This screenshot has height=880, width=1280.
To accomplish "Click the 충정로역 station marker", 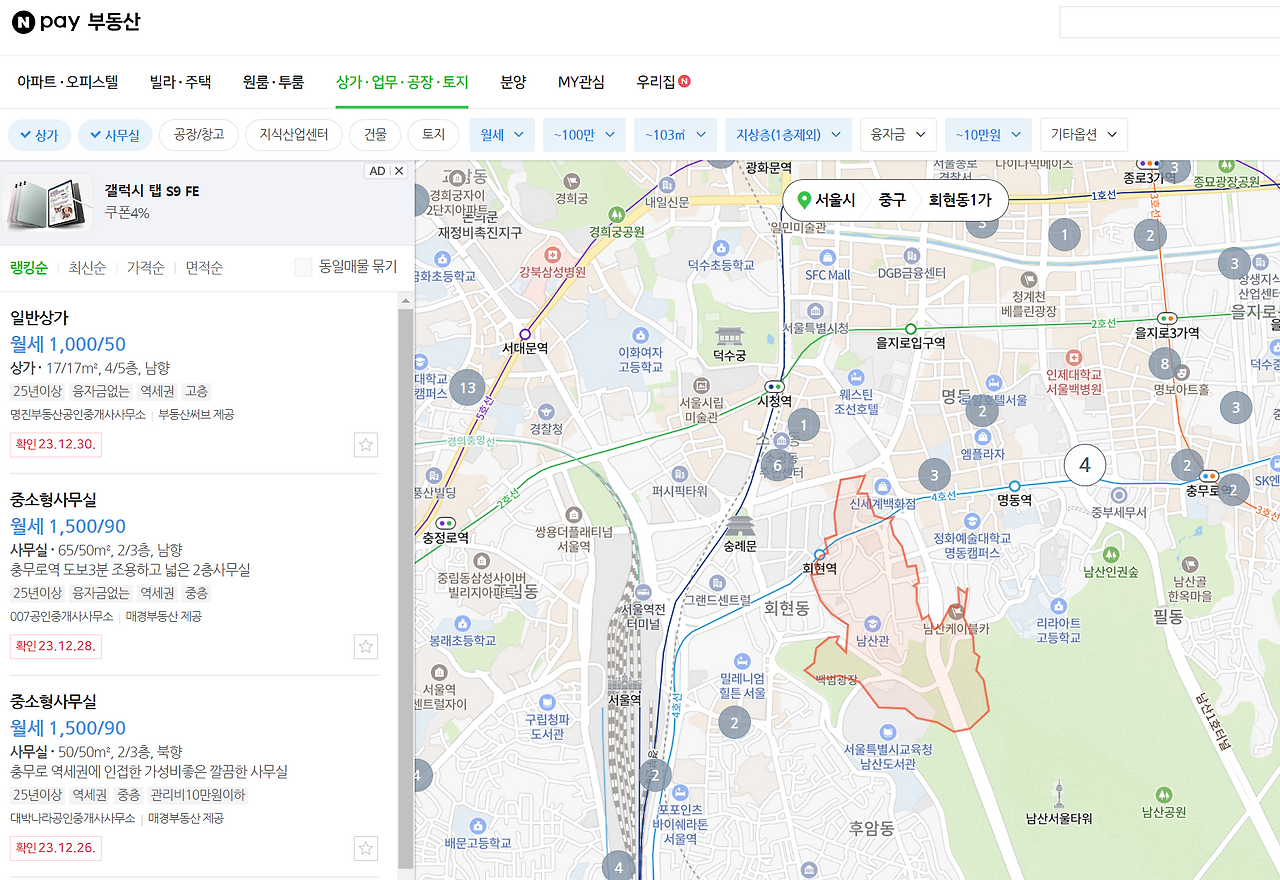I will coord(446,523).
